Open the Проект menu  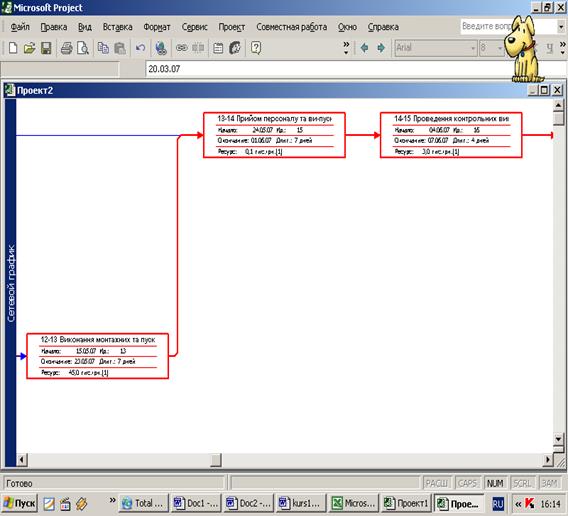[x=232, y=27]
